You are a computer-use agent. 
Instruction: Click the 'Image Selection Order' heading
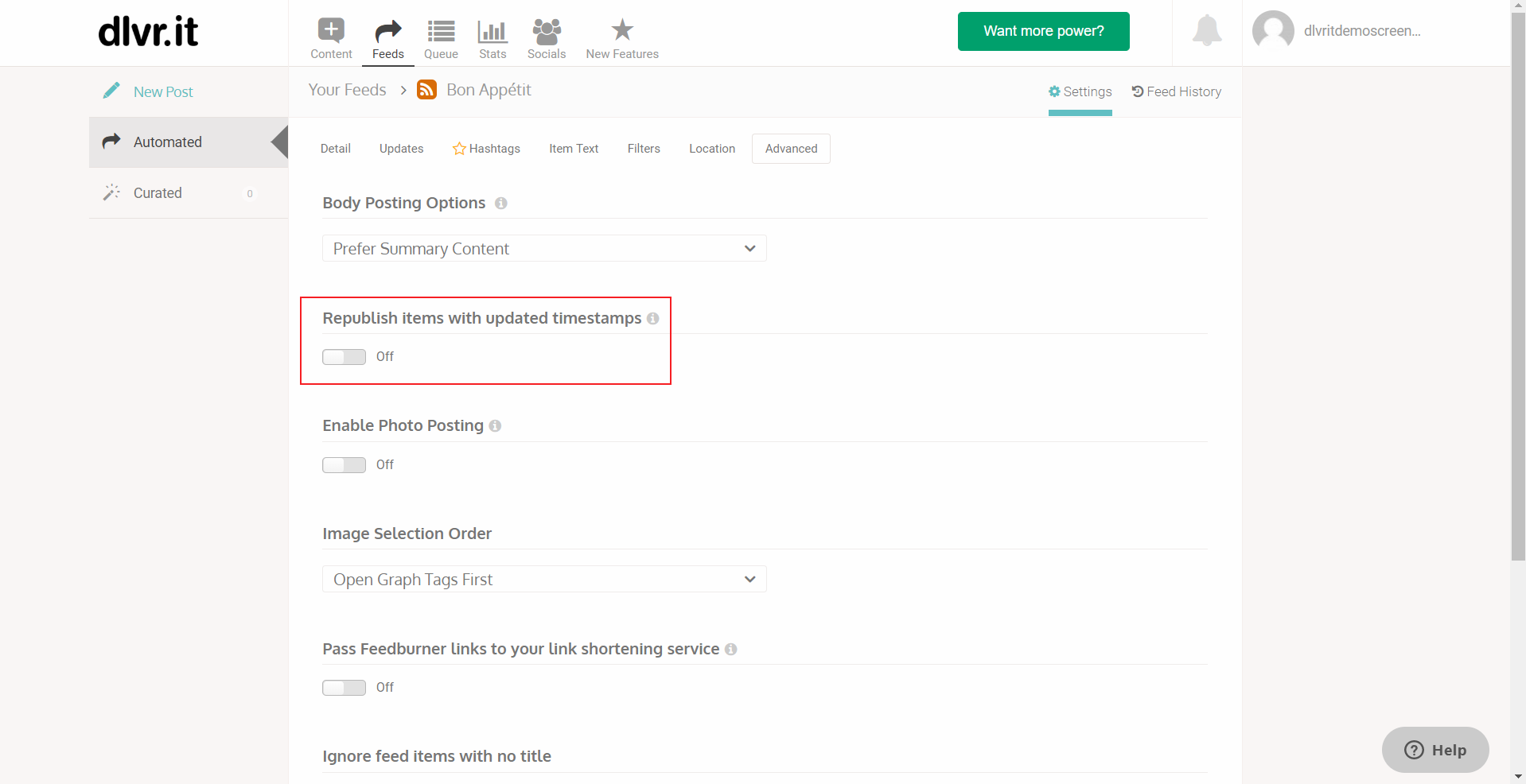[x=407, y=534]
